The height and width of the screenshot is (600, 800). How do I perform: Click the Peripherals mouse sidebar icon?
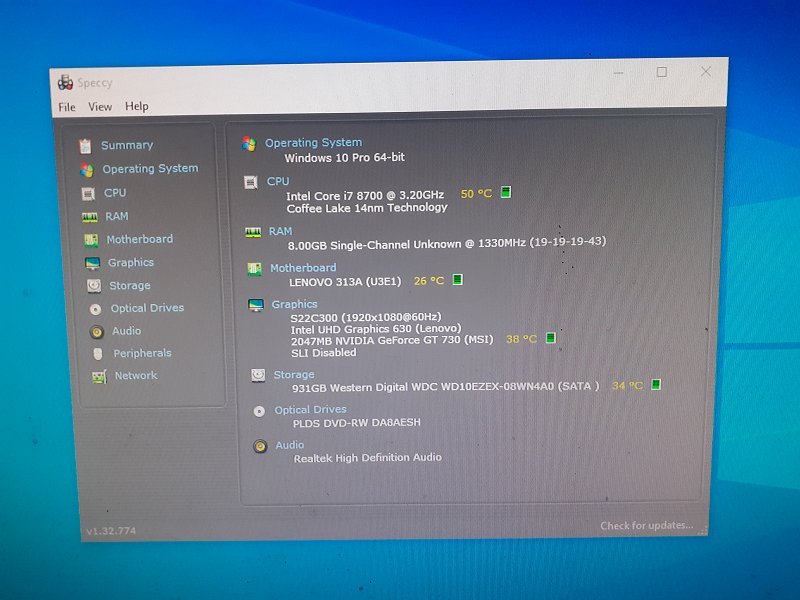pos(98,354)
